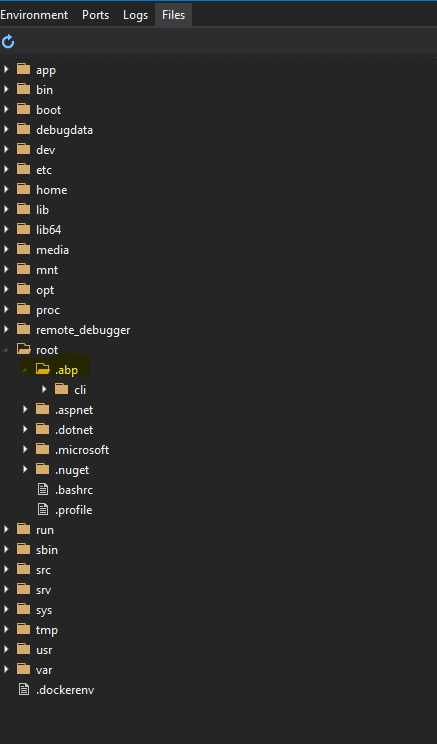The width and height of the screenshot is (437, 744).
Task: Select the .microsoft folder label
Action: tap(82, 450)
